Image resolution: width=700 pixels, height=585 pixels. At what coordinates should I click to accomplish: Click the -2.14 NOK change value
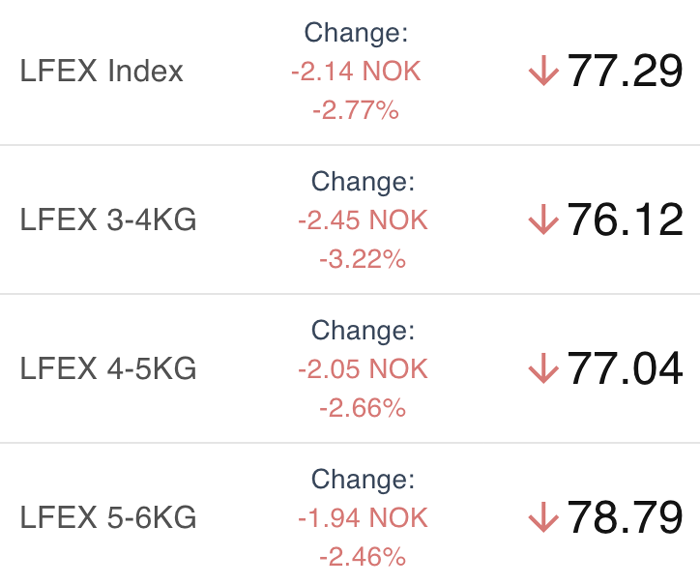coord(356,72)
